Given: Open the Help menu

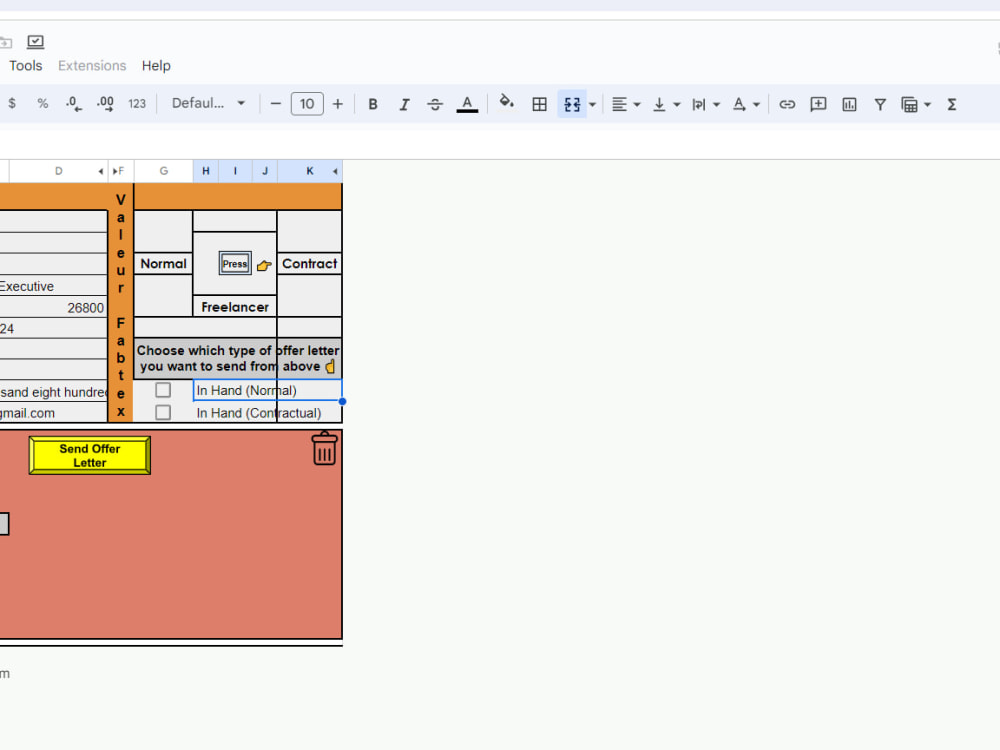Looking at the screenshot, I should coord(156,66).
